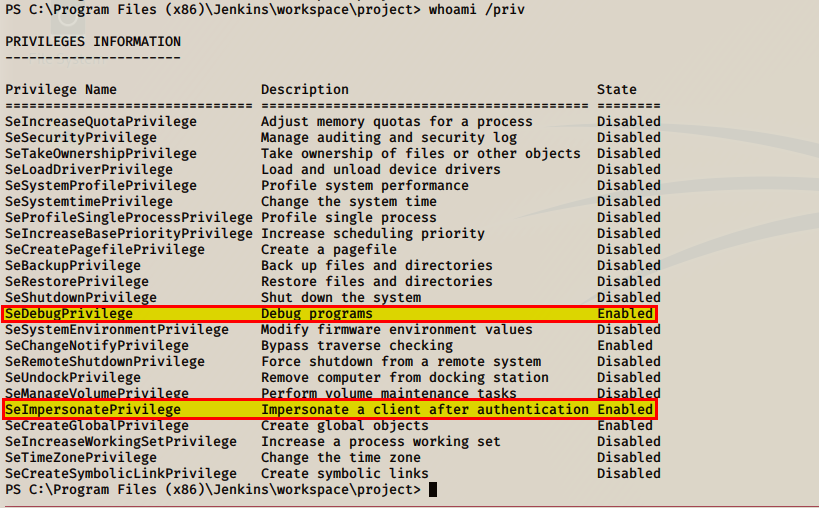Click 'Create symbolic links' description
This screenshot has width=819, height=508.
(x=345, y=473)
